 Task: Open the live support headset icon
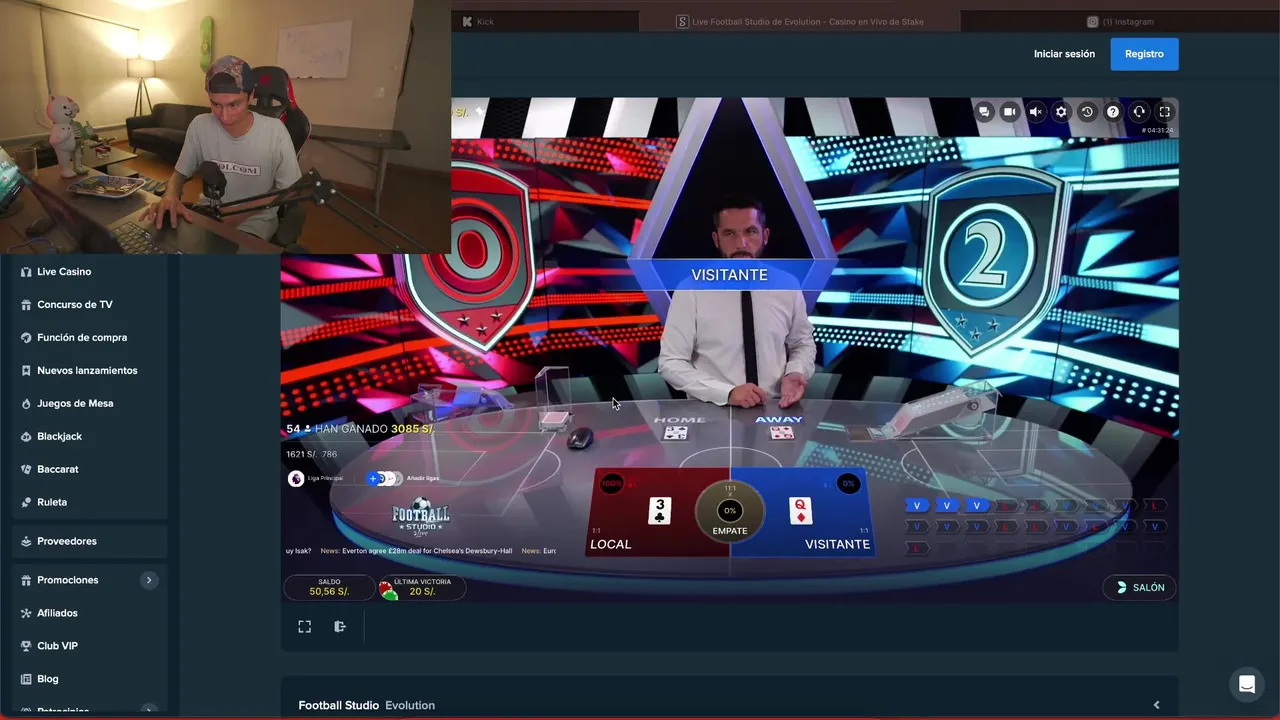click(x=1139, y=112)
